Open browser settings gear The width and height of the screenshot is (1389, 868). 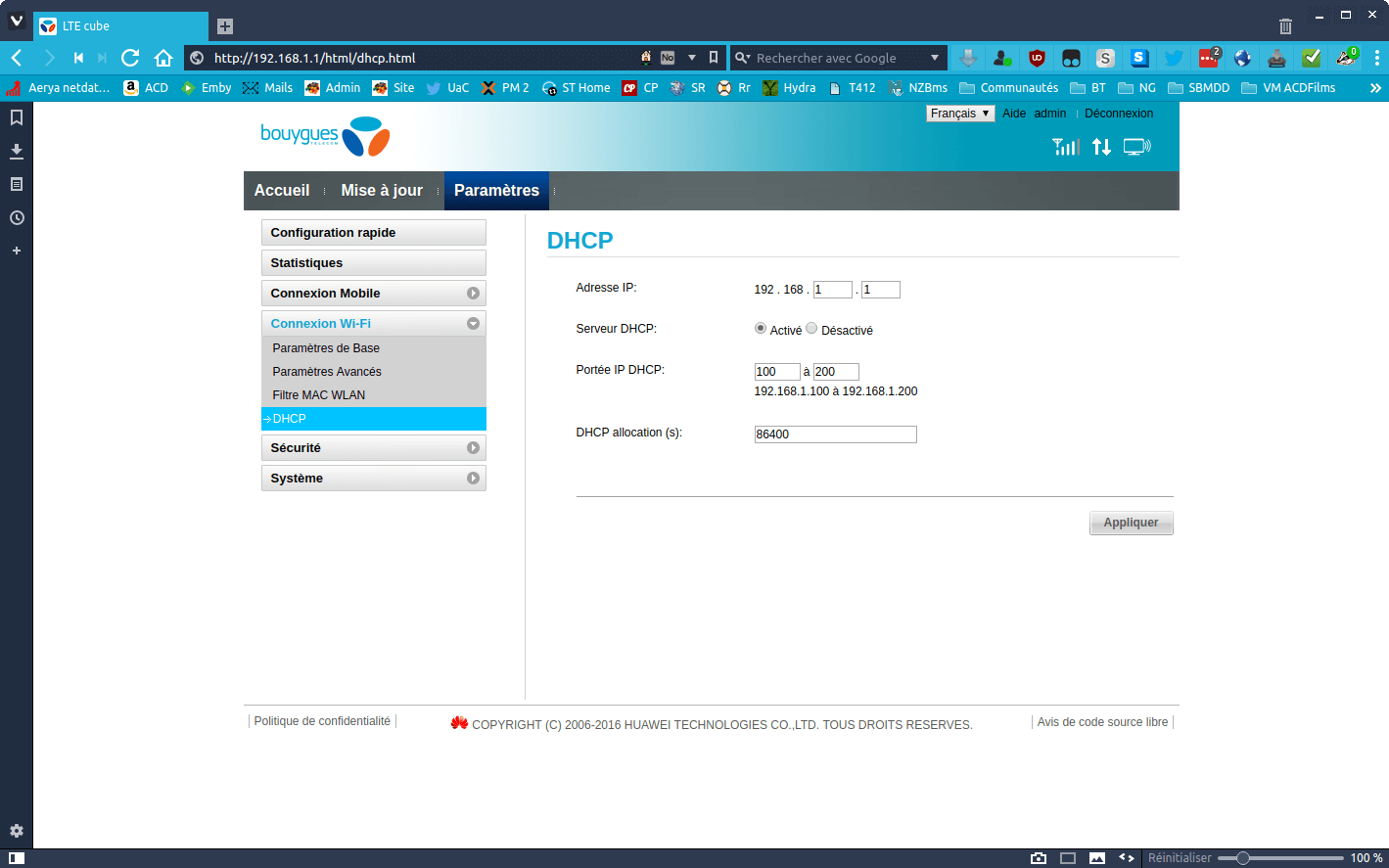click(17, 831)
